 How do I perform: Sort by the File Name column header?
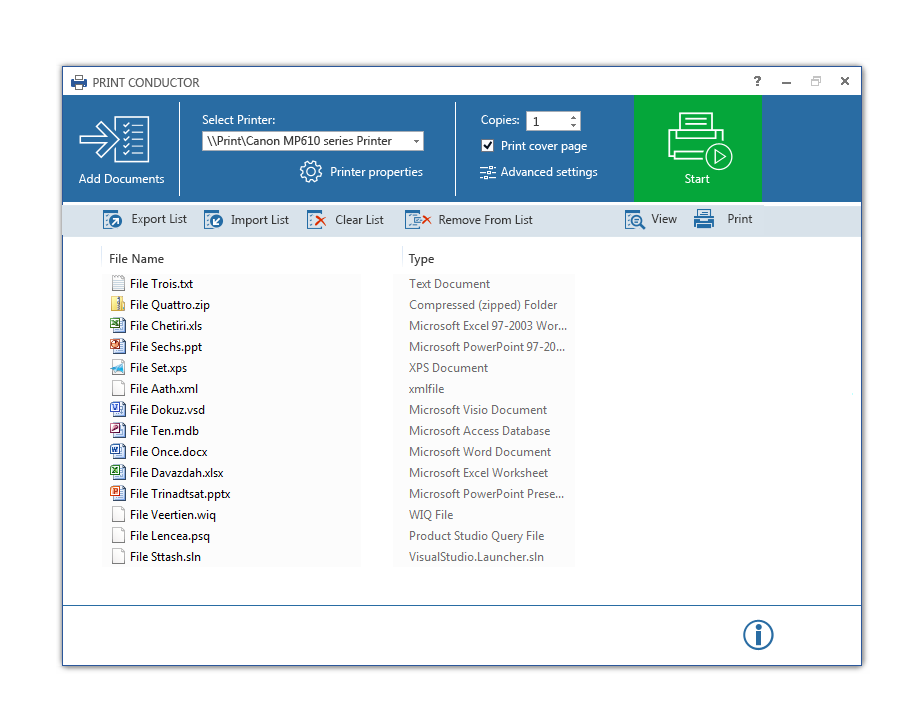point(136,259)
